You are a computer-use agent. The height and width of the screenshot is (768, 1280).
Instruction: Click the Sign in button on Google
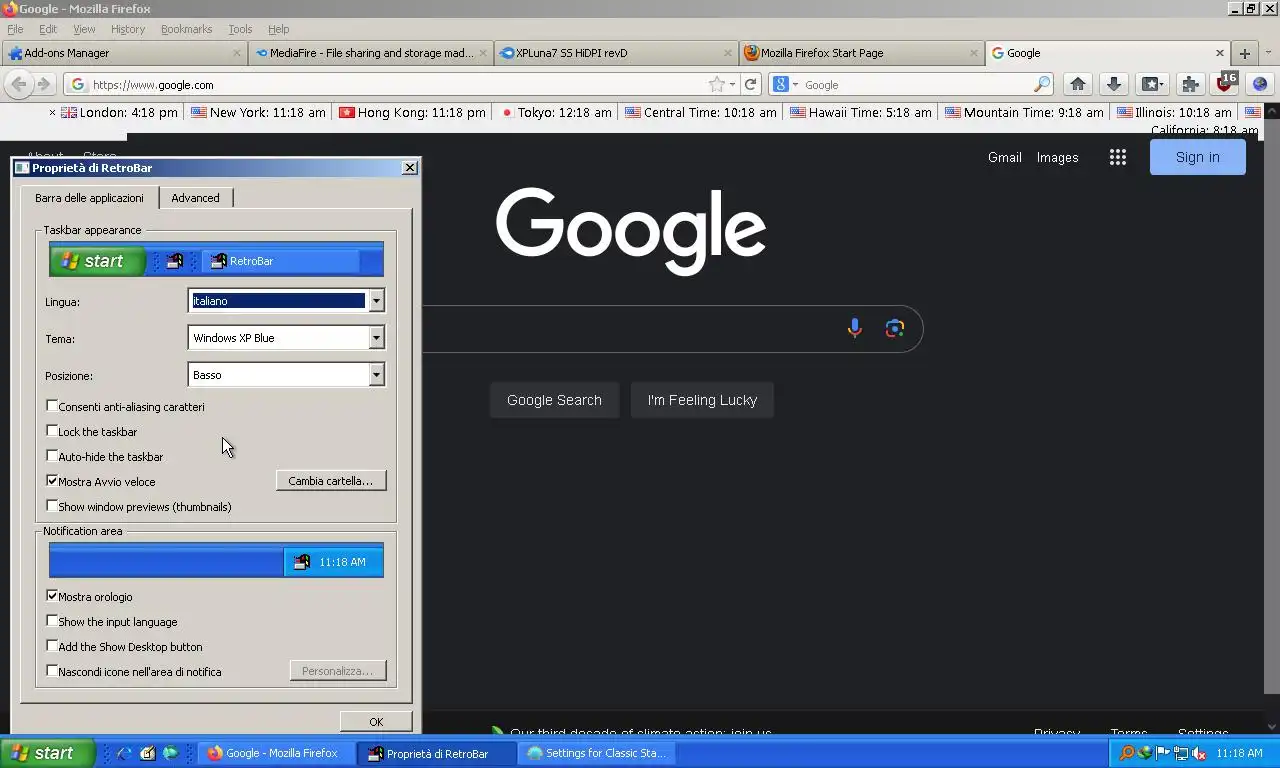click(x=1198, y=157)
